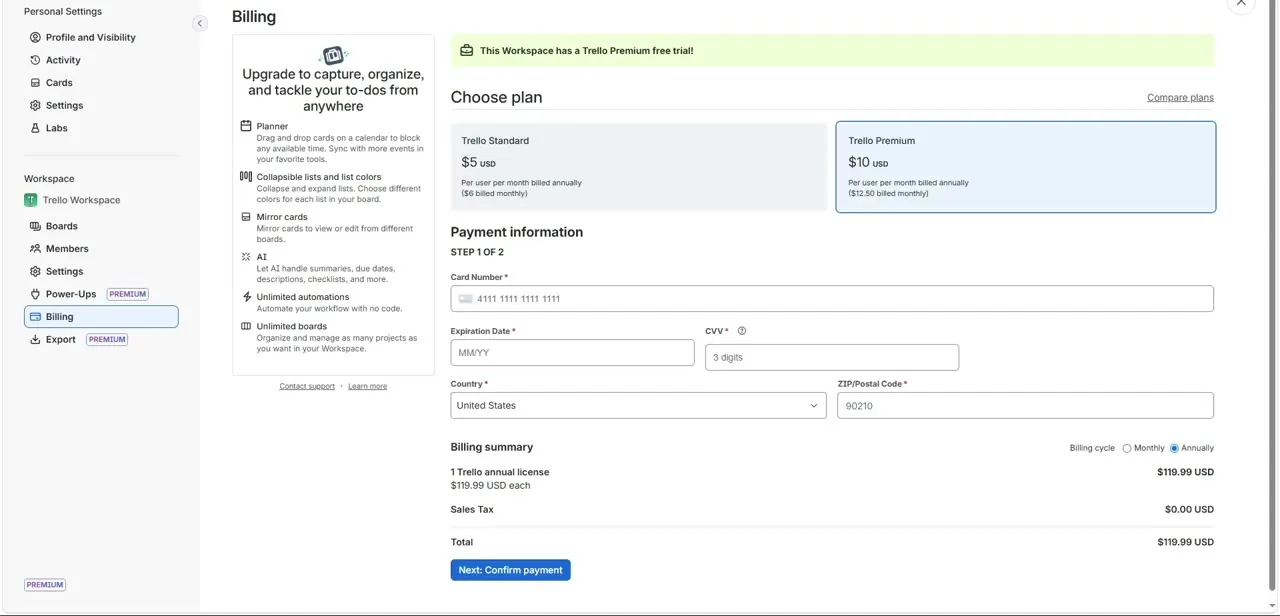The width and height of the screenshot is (1280, 616).
Task: Focus the Expiration Date field
Action: 572,352
